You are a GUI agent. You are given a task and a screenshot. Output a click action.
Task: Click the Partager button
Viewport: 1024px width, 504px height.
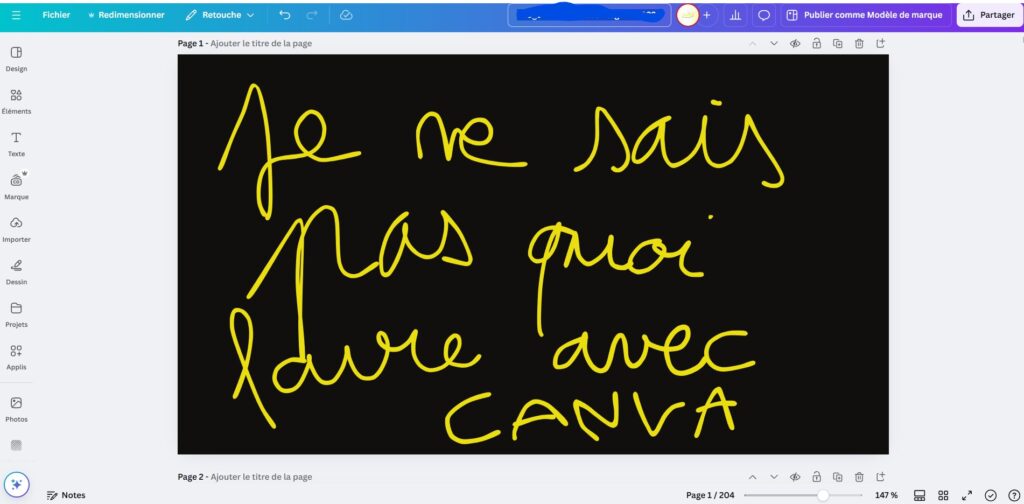(x=989, y=15)
